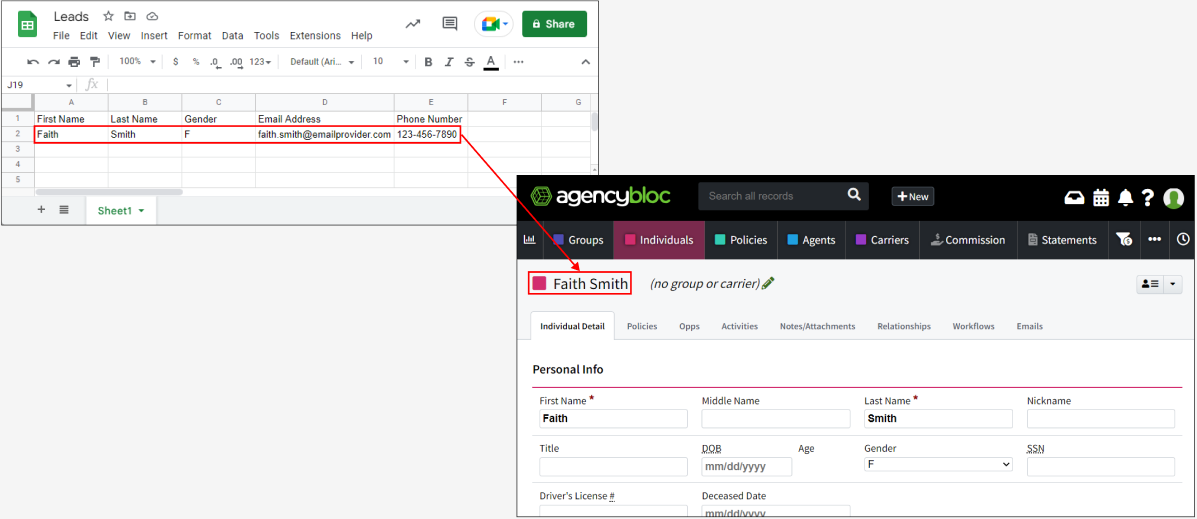The height and width of the screenshot is (519, 1197).
Task: Open the calendar icon in AgencyBloc header
Action: (1101, 198)
